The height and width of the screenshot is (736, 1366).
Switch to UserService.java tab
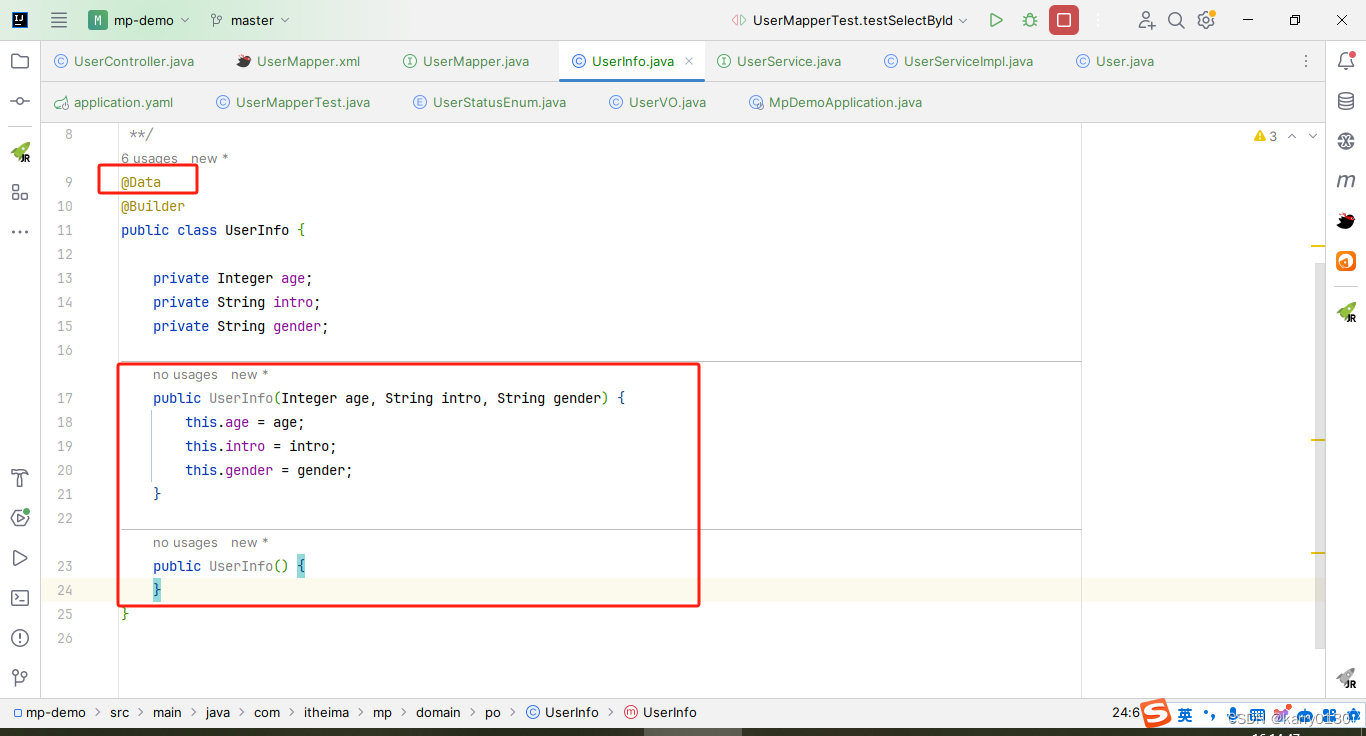tap(779, 61)
